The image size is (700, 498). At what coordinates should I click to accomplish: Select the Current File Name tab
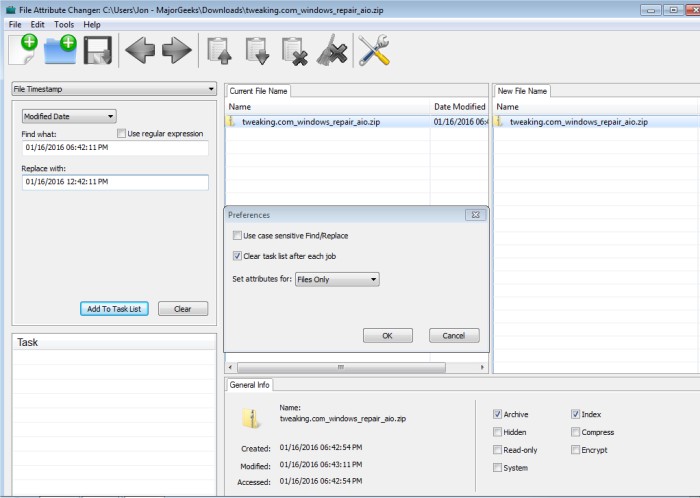point(258,91)
